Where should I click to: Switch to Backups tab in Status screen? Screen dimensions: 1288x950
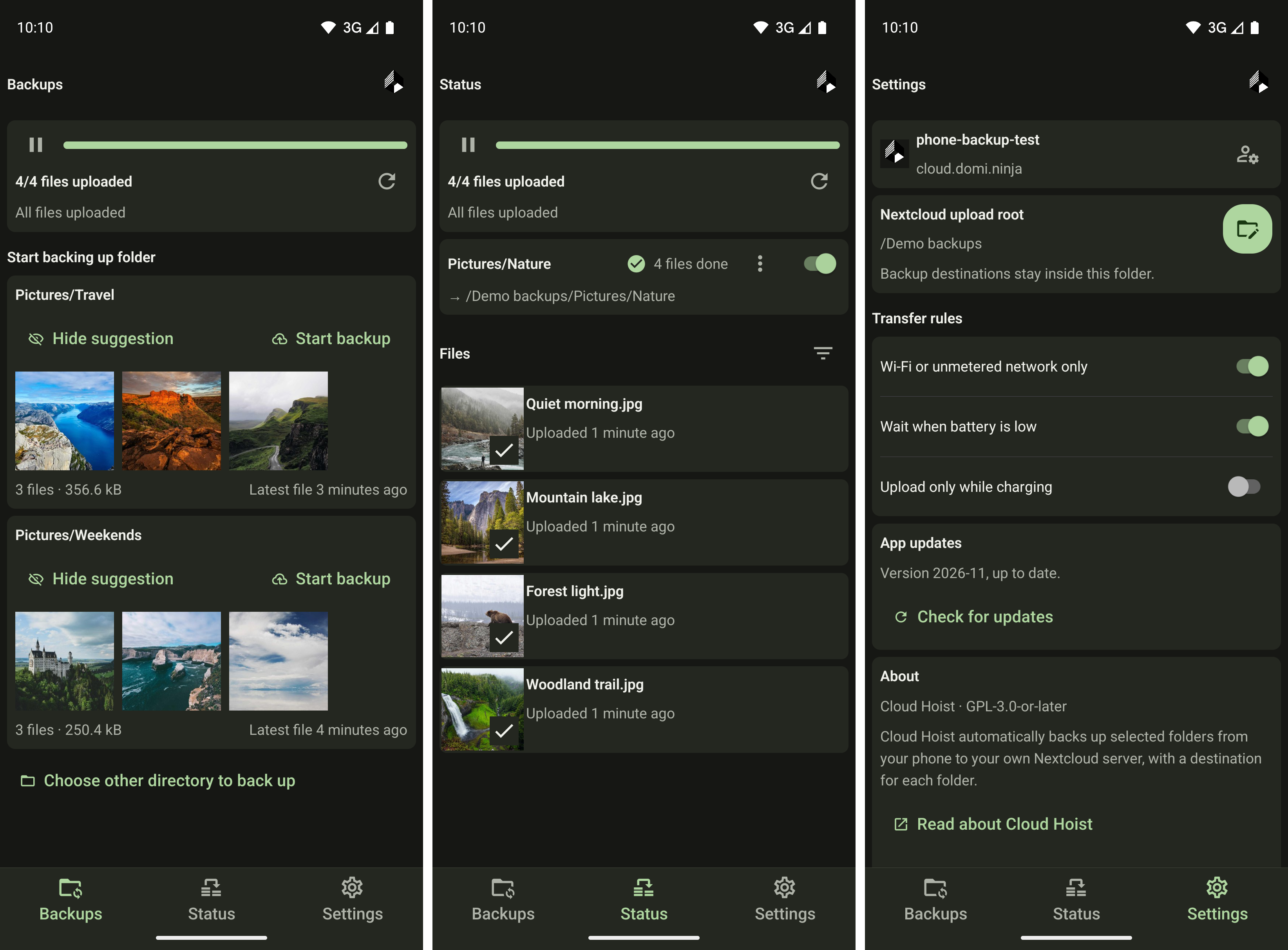click(x=503, y=899)
